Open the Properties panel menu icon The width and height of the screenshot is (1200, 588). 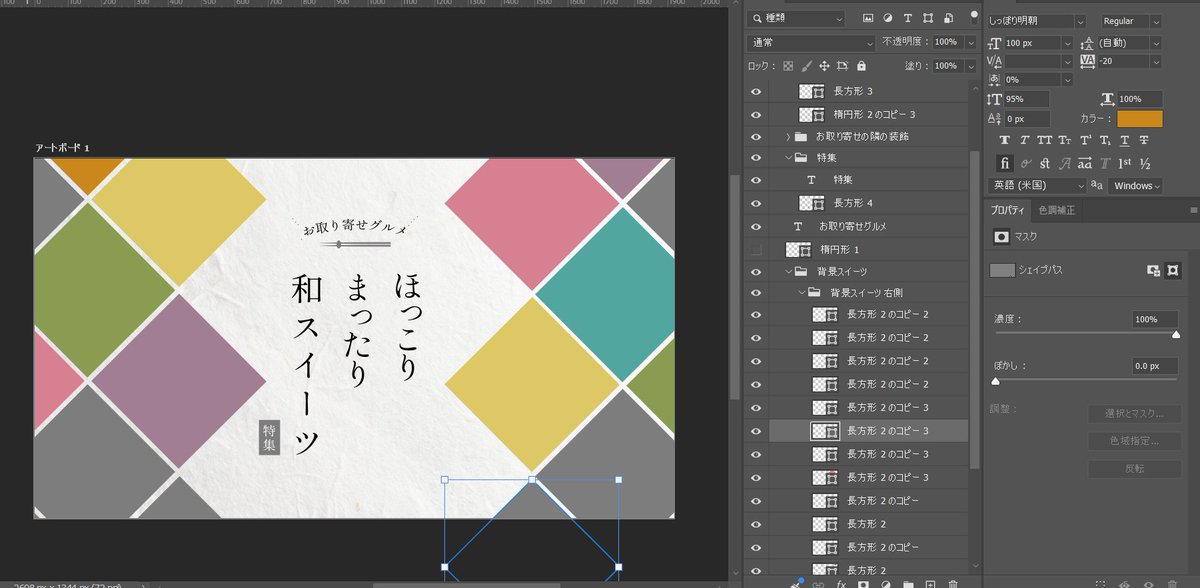[x=1193, y=210]
